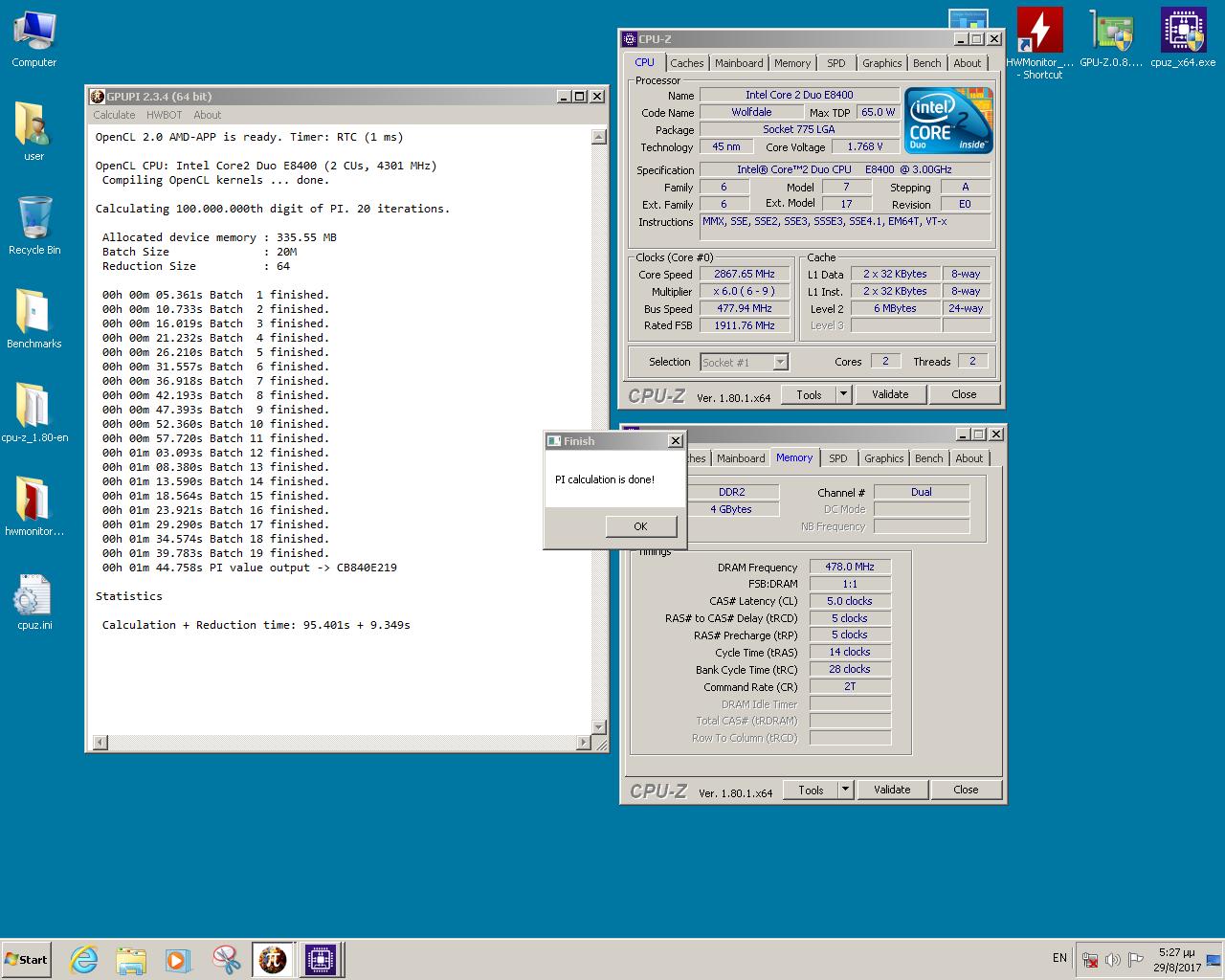This screenshot has height=980, width=1225.
Task: Switch to Memory tab in top CPU-Z
Action: point(792,63)
